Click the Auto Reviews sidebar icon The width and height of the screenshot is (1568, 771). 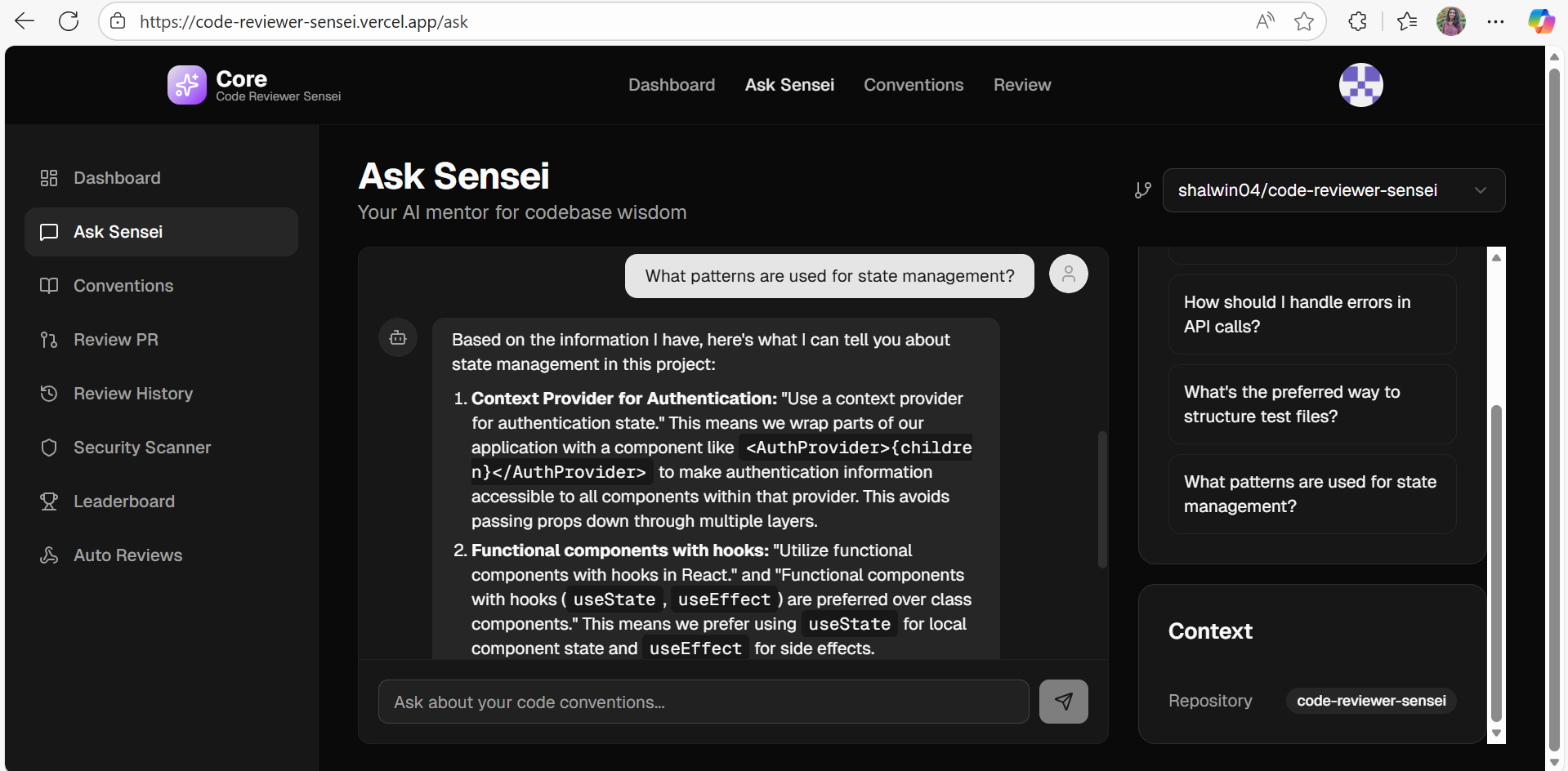point(49,555)
